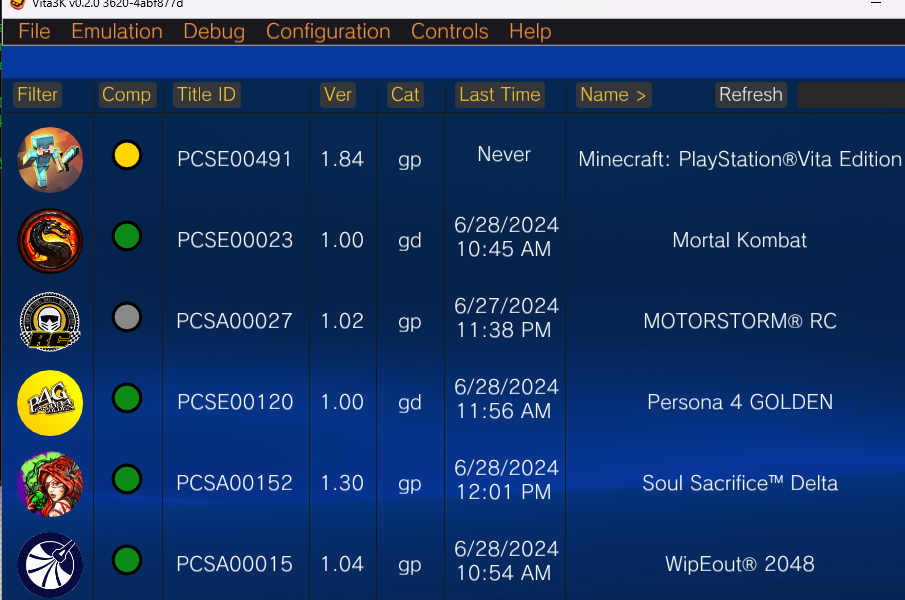Click the Vita3K logo in title bar
Image resolution: width=905 pixels, height=600 pixels.
click(18, 4)
